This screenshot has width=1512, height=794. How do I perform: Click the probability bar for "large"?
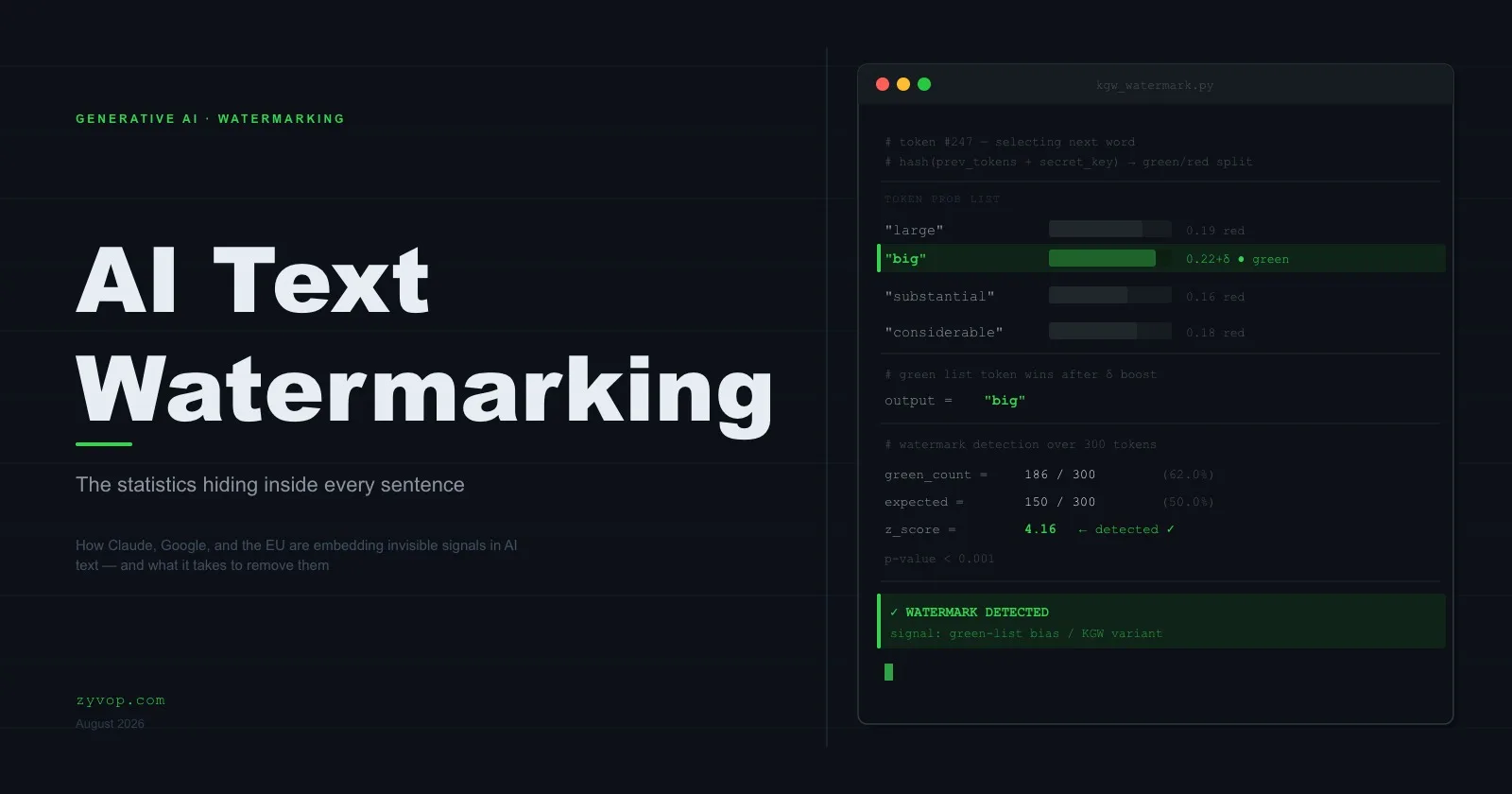point(1110,229)
